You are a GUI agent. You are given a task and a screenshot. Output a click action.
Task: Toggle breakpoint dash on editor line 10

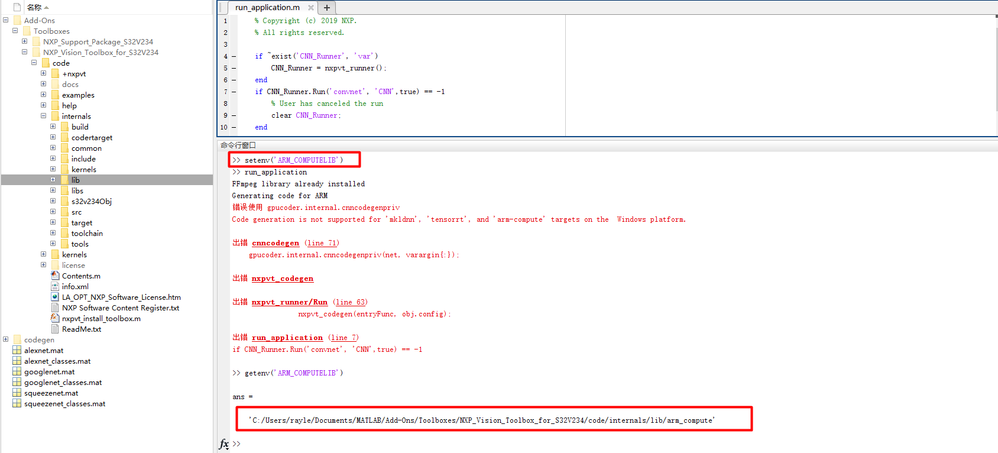tap(234, 127)
